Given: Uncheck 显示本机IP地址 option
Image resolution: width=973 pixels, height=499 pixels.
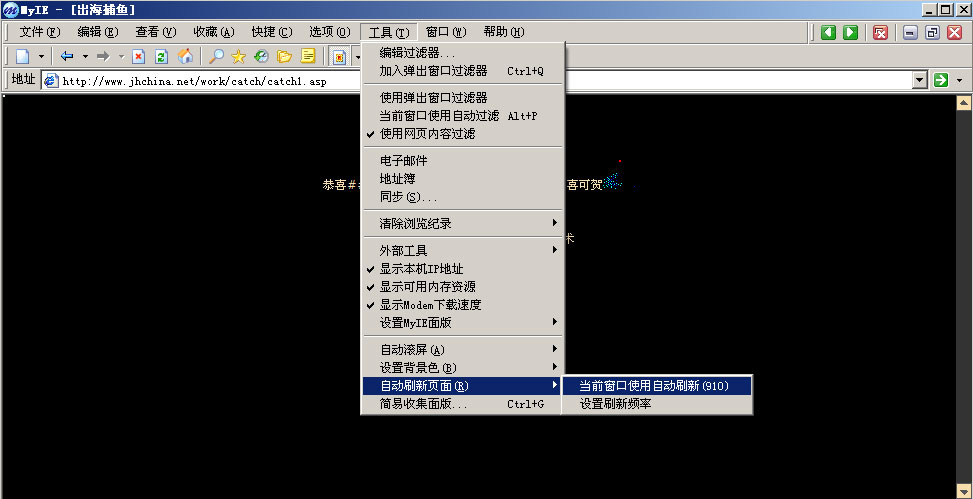Looking at the screenshot, I should (x=462, y=269).
